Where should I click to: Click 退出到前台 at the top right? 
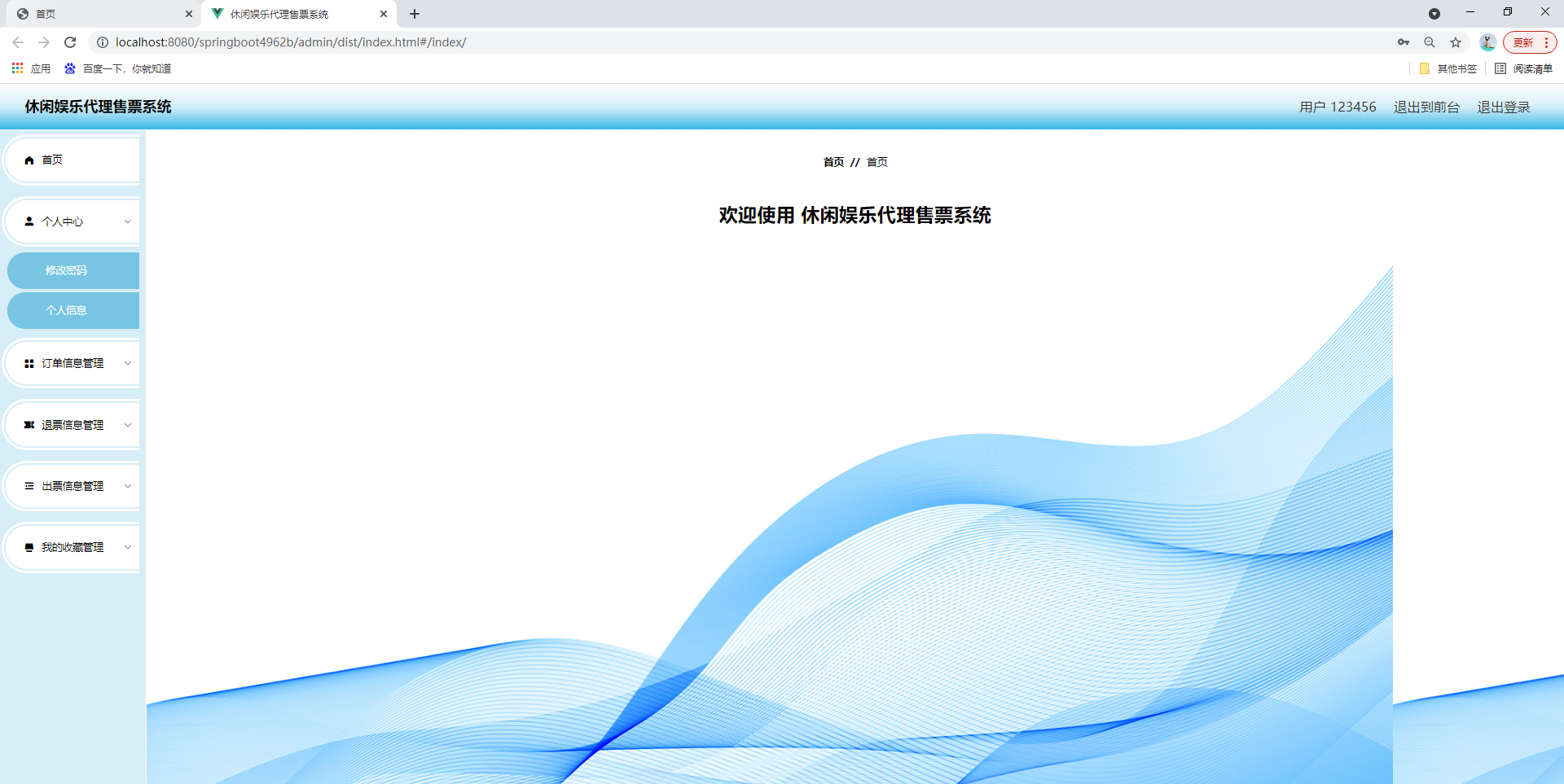1426,107
